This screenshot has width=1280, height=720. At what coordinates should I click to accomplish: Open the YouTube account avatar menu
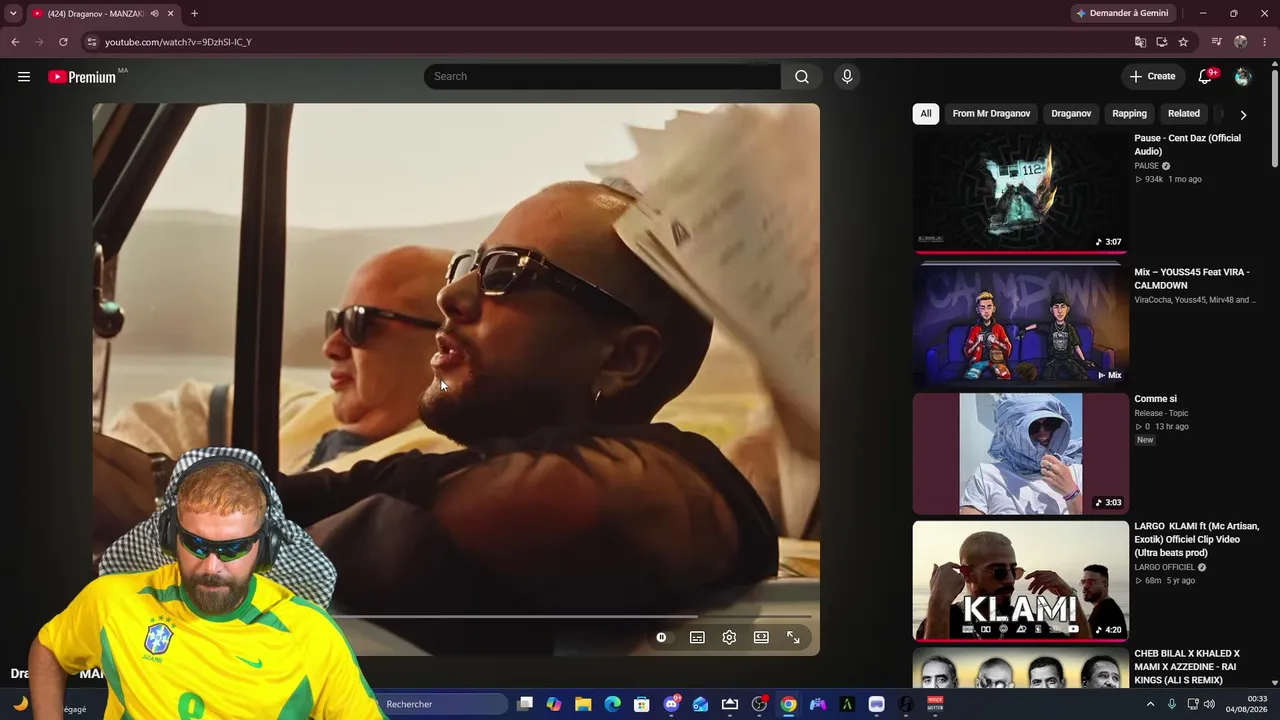click(1243, 77)
